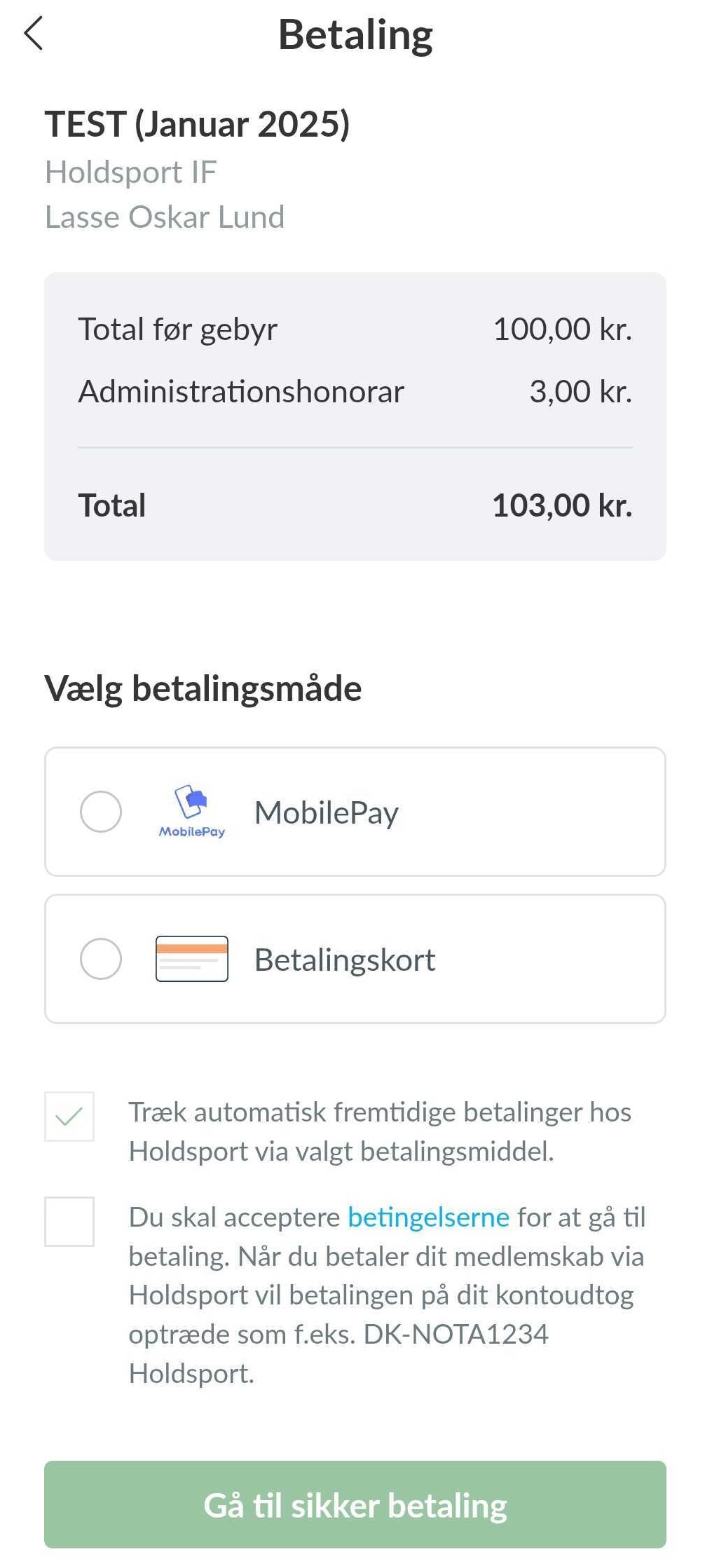
Task: Select the MobilePay radio button
Action: point(101,812)
